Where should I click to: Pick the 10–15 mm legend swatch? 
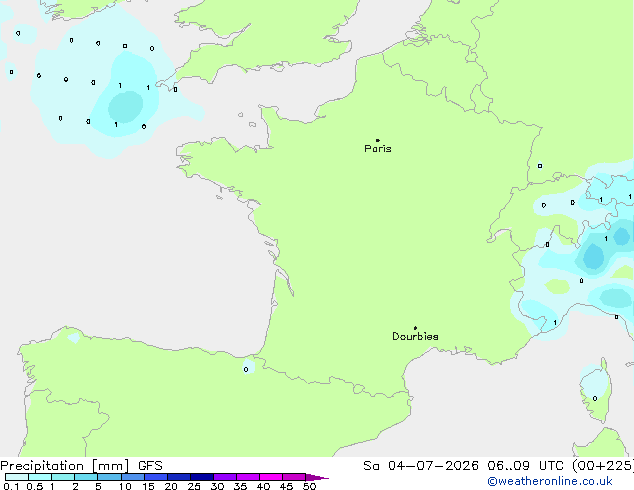coord(133,477)
